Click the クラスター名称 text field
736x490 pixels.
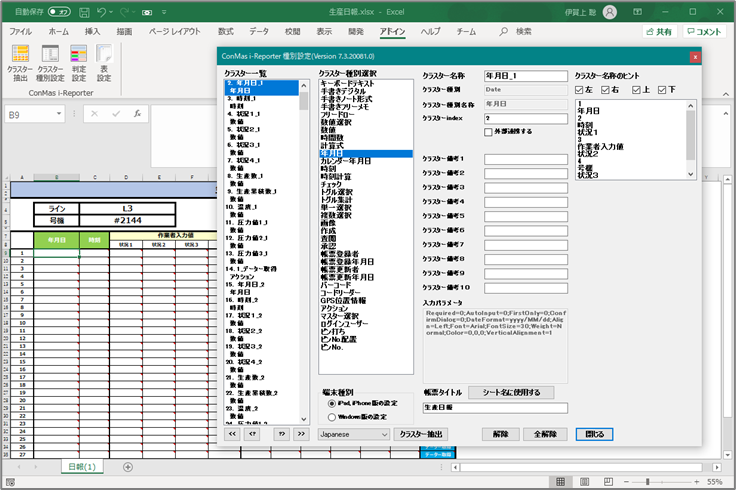coord(526,75)
